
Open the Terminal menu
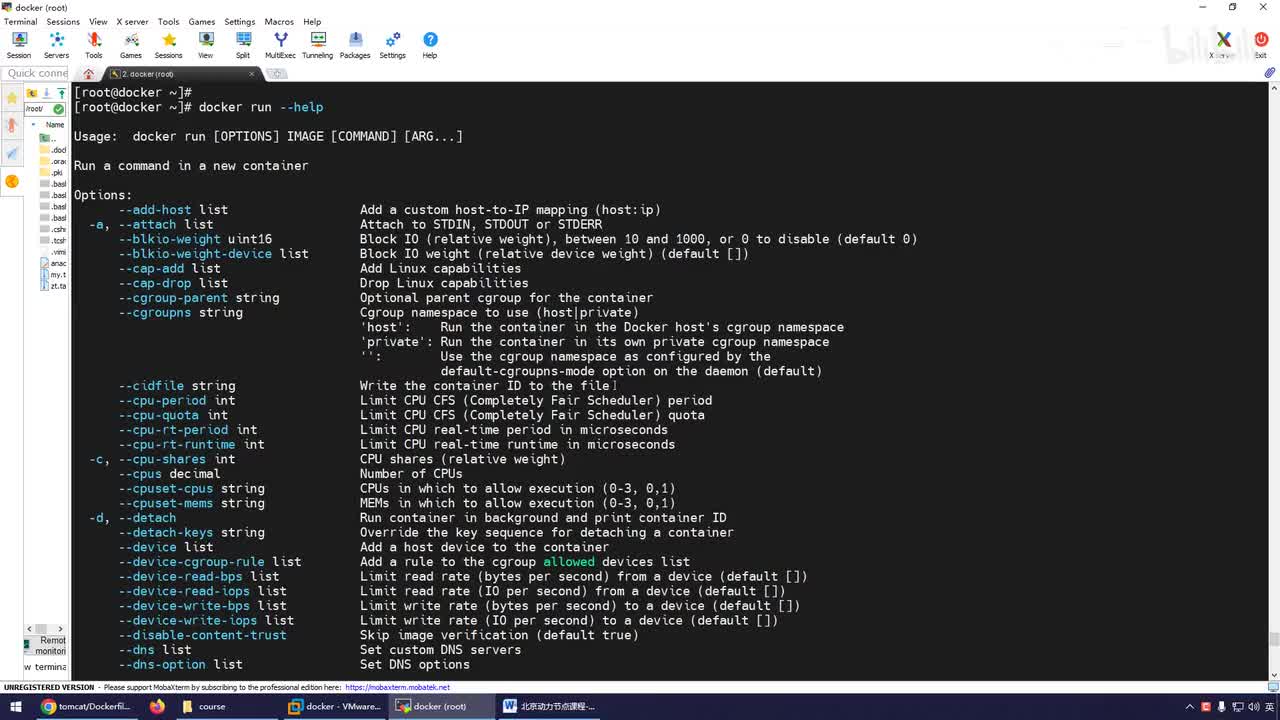click(20, 22)
